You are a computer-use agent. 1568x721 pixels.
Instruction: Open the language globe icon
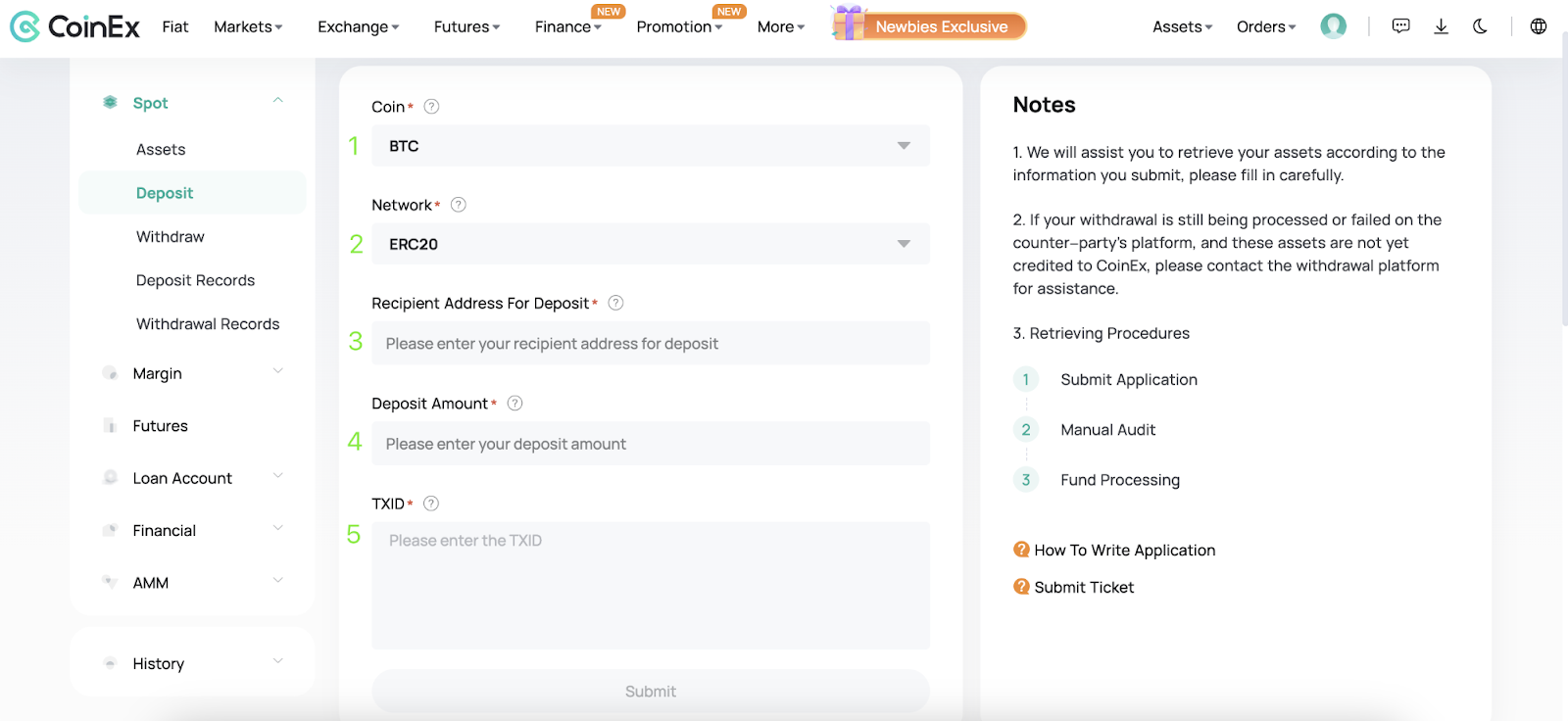(x=1539, y=26)
